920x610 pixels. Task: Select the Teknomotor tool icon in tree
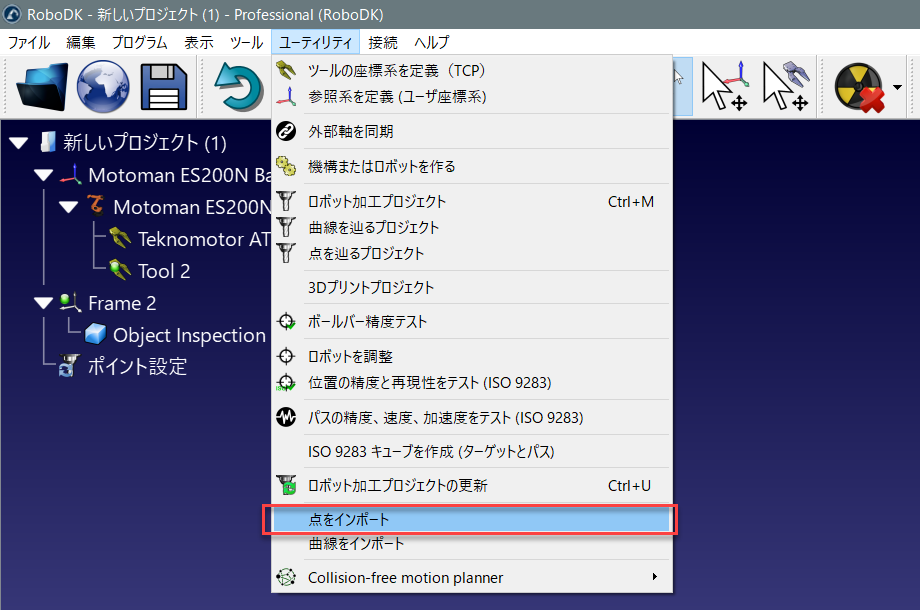click(120, 238)
